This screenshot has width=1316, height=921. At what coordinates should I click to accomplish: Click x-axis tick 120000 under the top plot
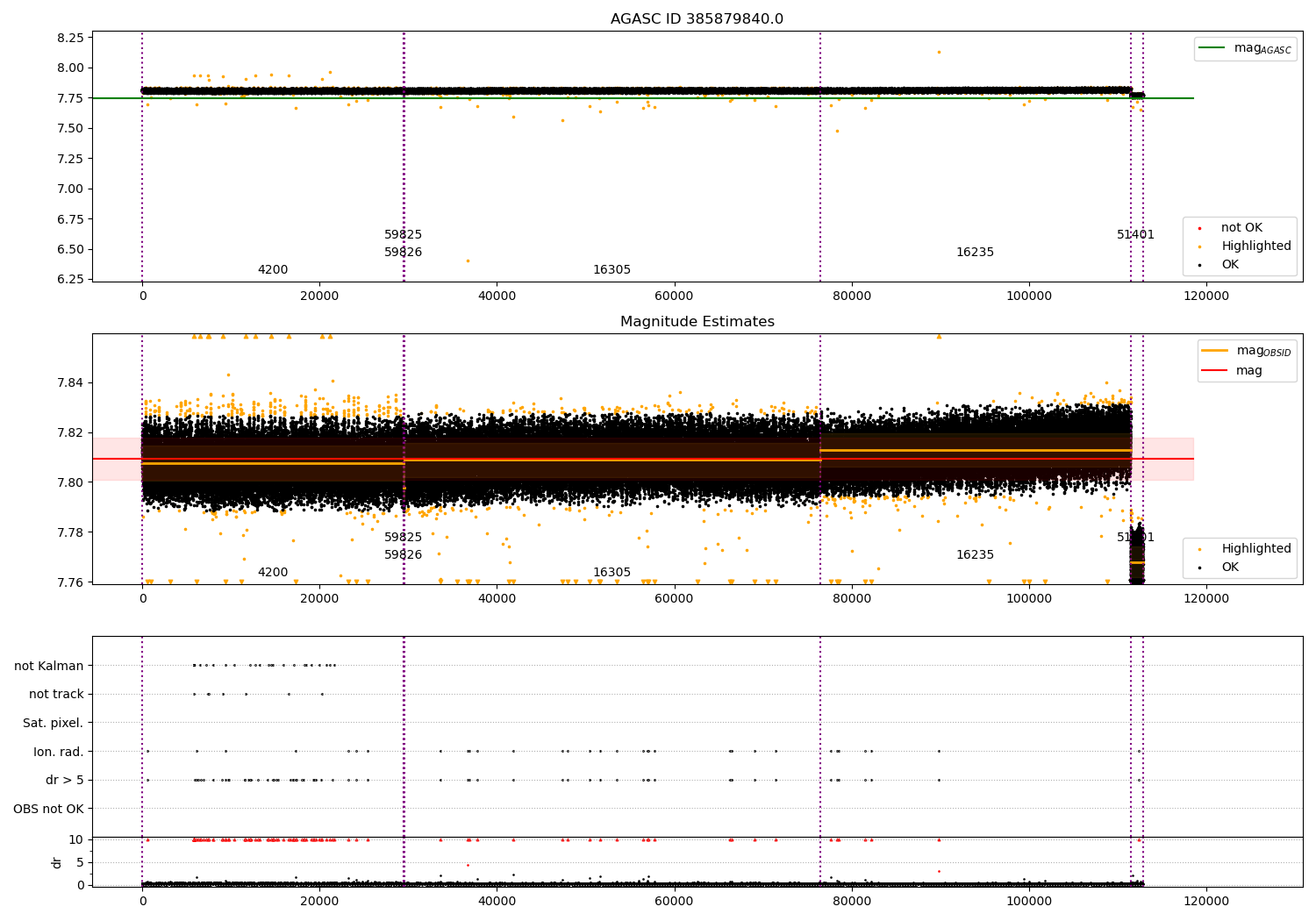1205,296
